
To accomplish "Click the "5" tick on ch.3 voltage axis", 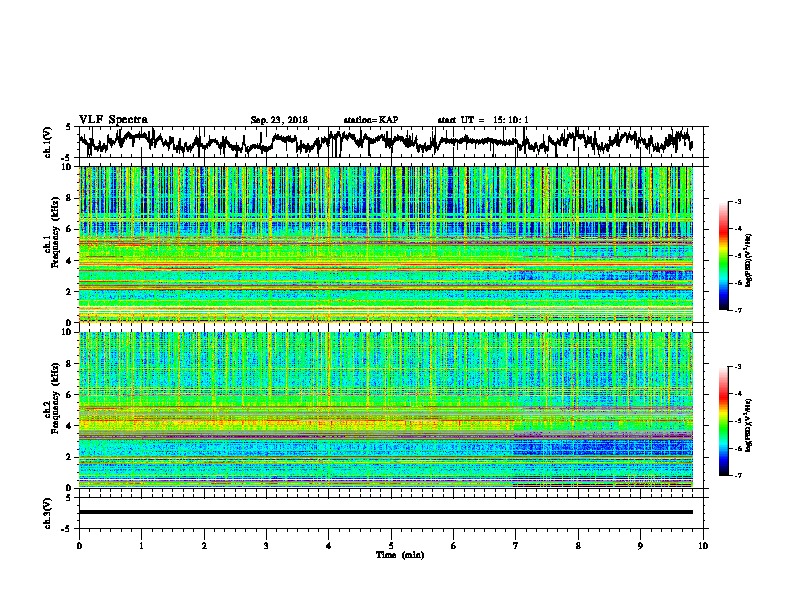I will click(x=69, y=497).
